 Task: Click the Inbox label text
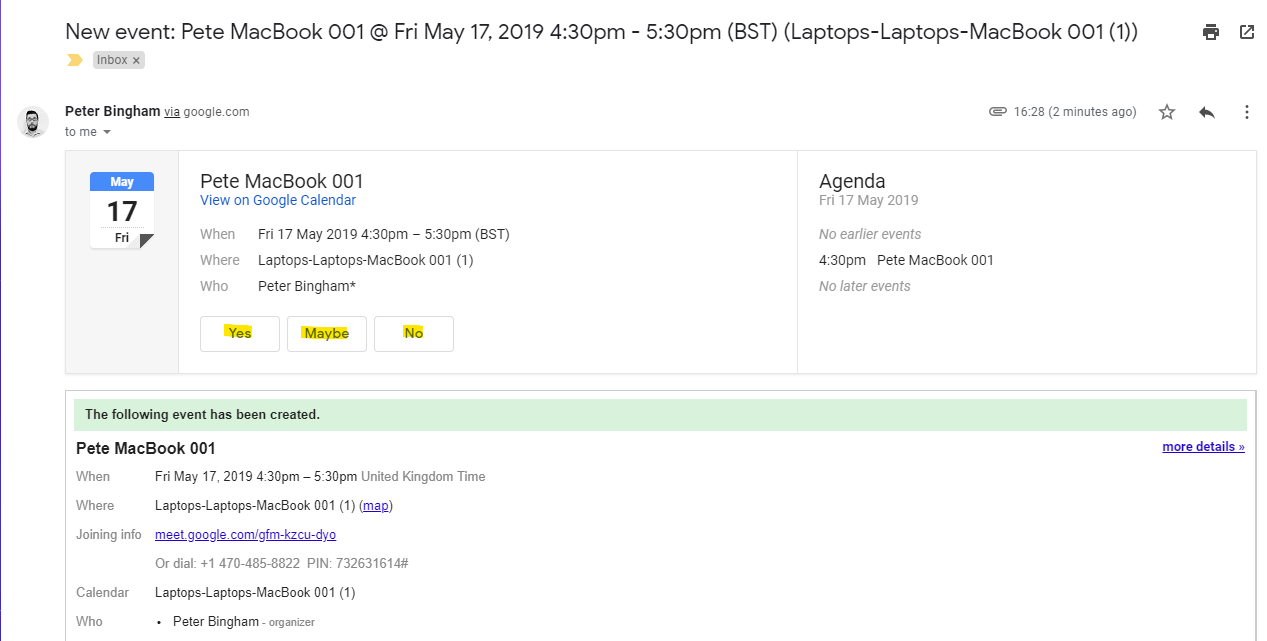pyautogui.click(x=110, y=59)
